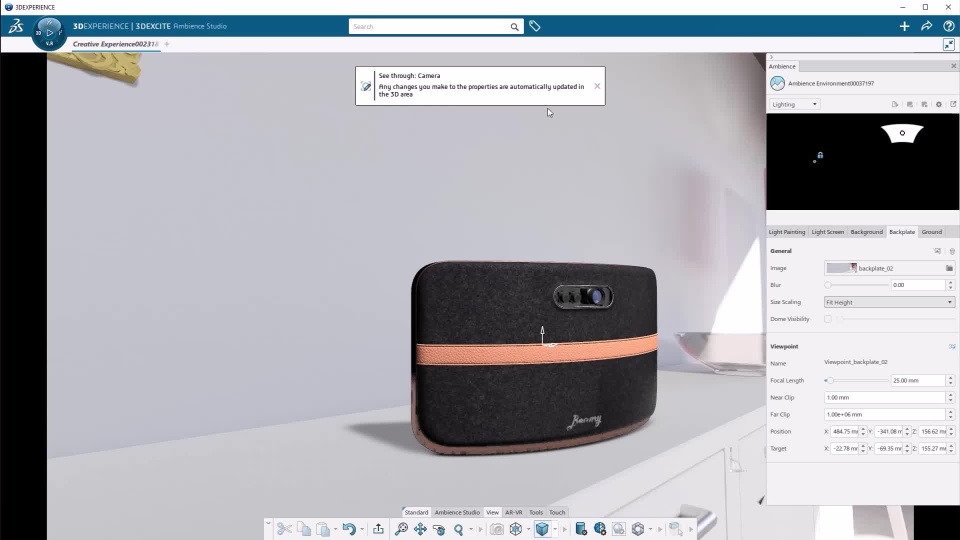Select the Pan tool with four arrows

click(420, 529)
